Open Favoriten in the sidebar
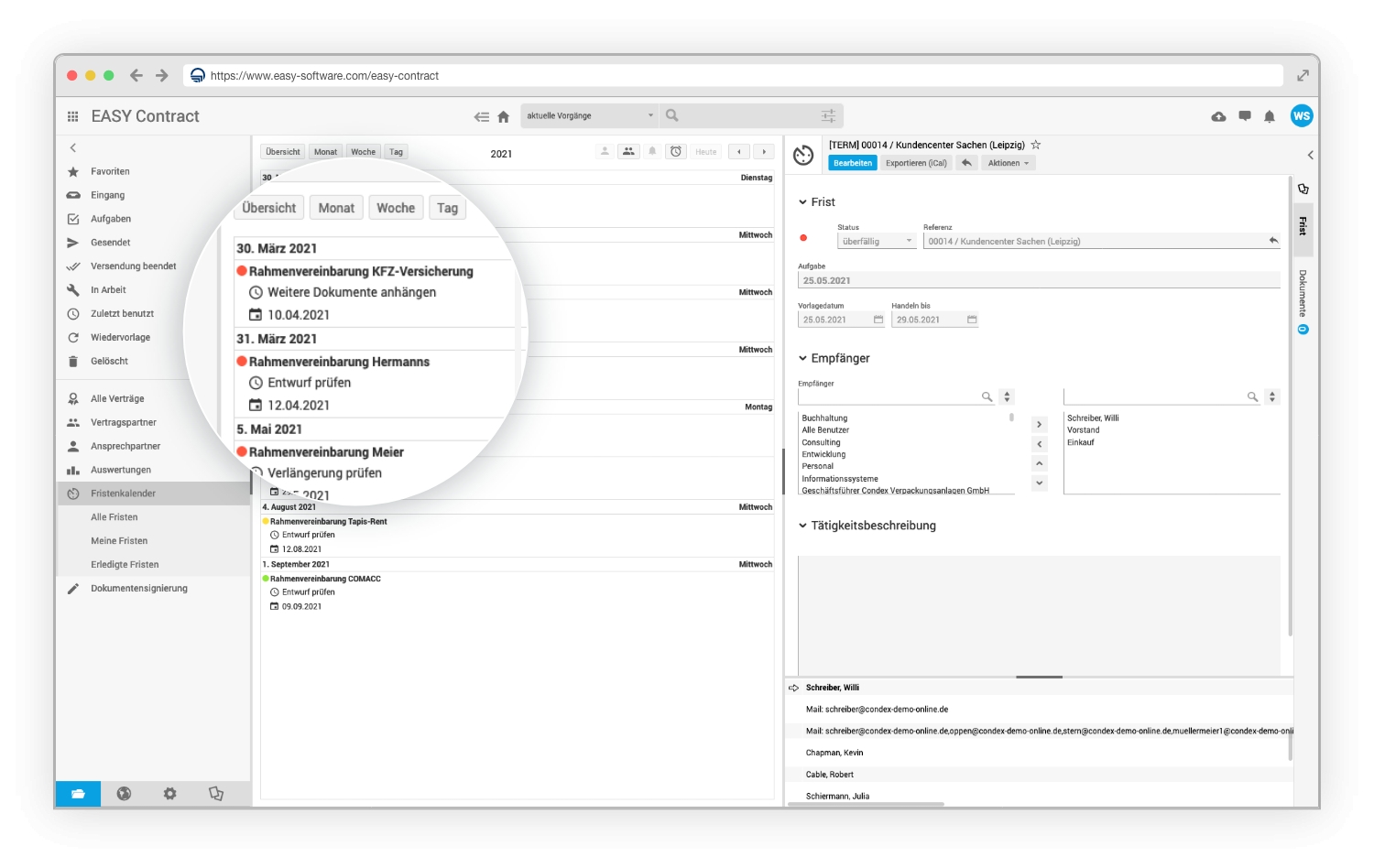 click(x=110, y=171)
